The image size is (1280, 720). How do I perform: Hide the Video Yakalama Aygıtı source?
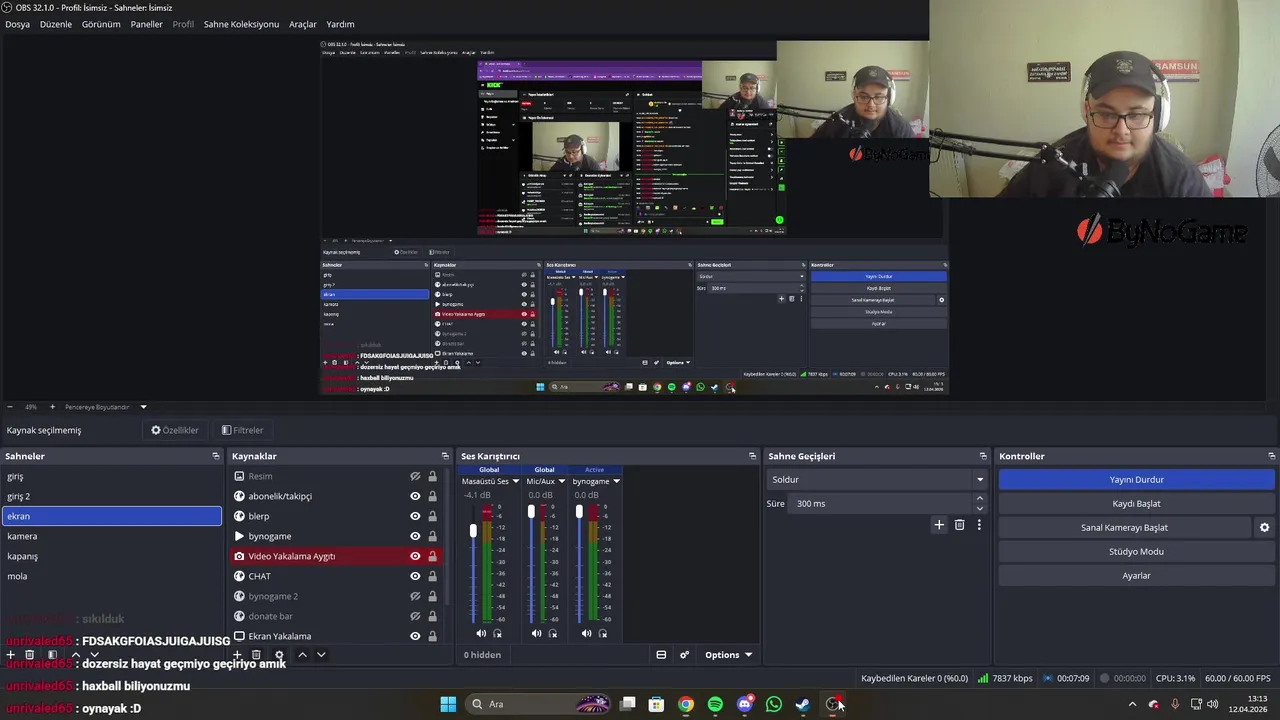(415, 556)
